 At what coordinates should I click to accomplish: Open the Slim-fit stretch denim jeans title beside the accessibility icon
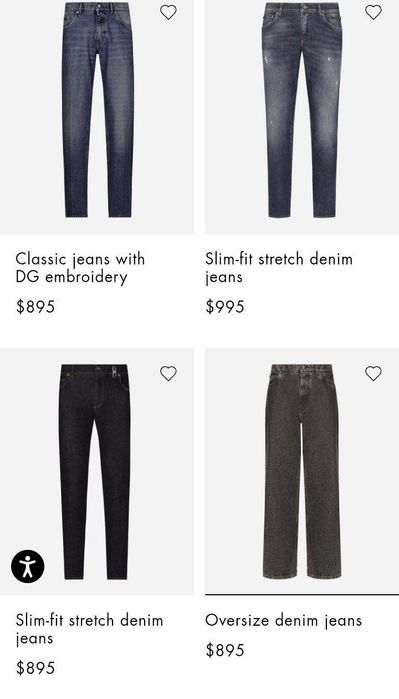89,629
